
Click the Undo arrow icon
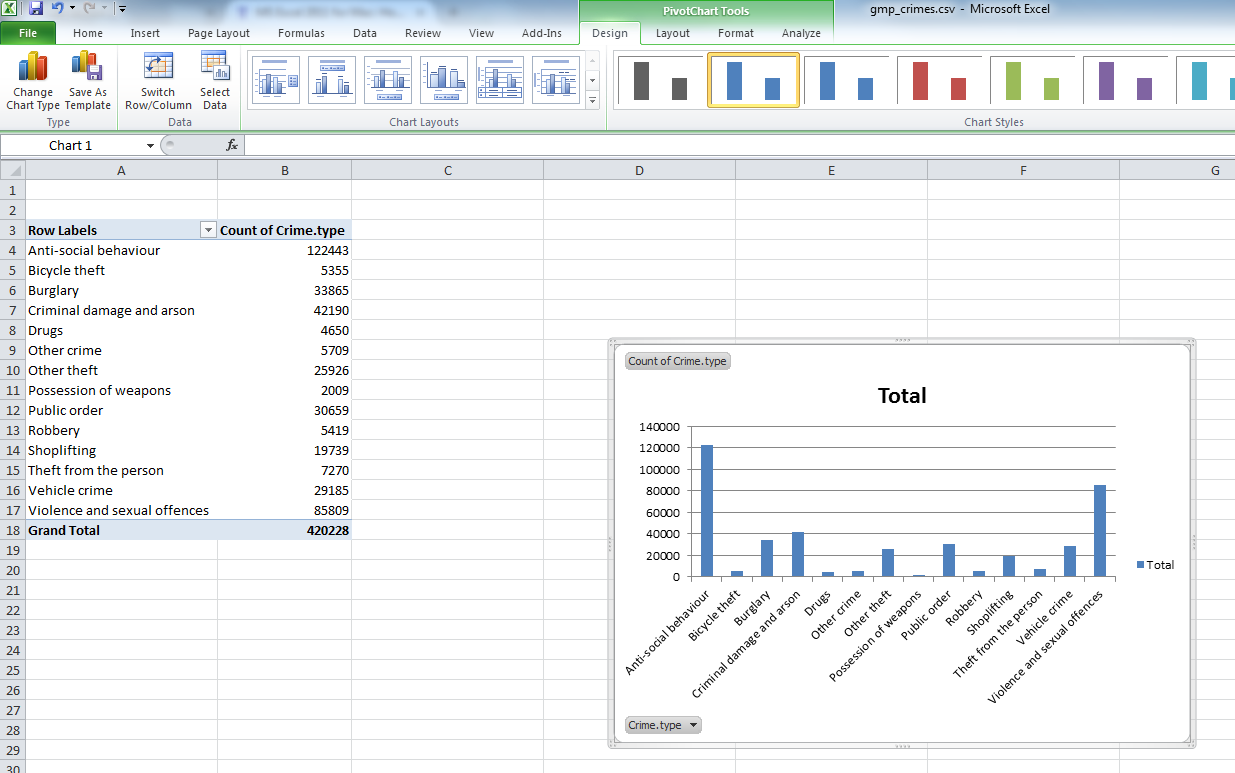pos(57,9)
